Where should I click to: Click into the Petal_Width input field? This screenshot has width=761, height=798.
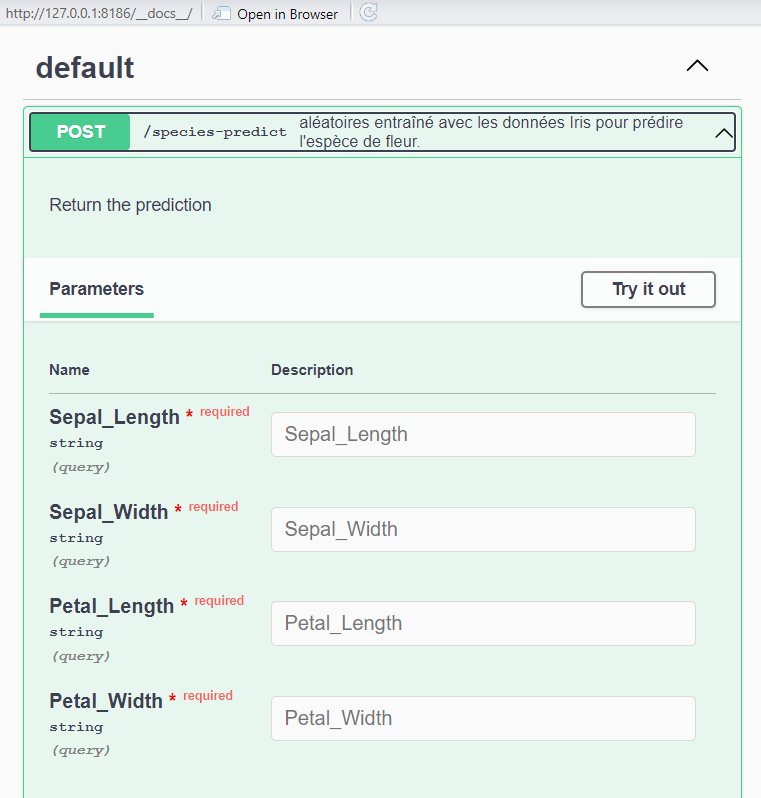483,718
